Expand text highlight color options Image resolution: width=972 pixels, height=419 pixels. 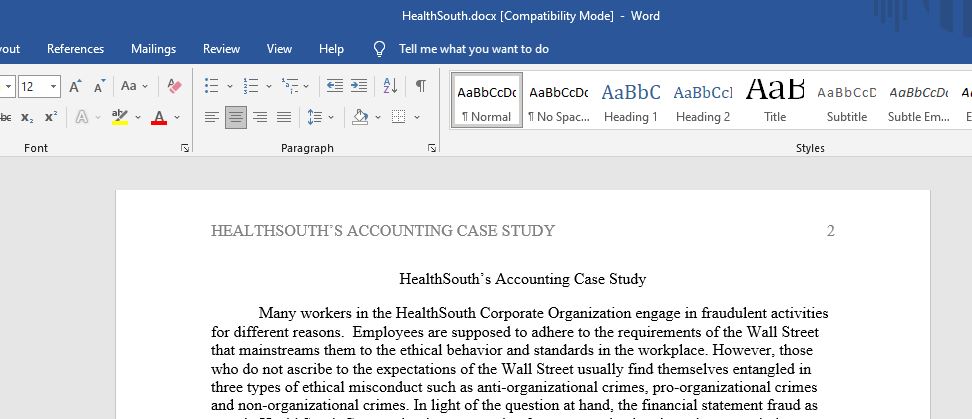tap(138, 117)
